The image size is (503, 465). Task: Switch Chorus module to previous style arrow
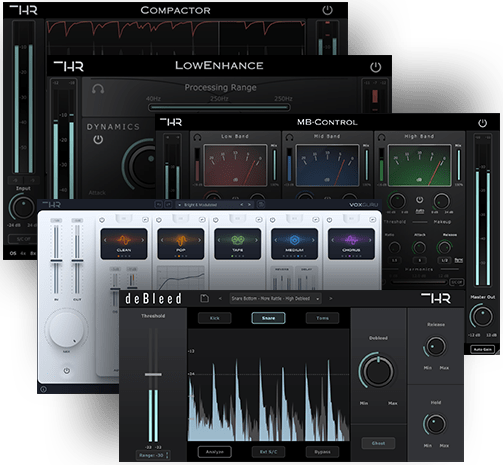[x=332, y=240]
